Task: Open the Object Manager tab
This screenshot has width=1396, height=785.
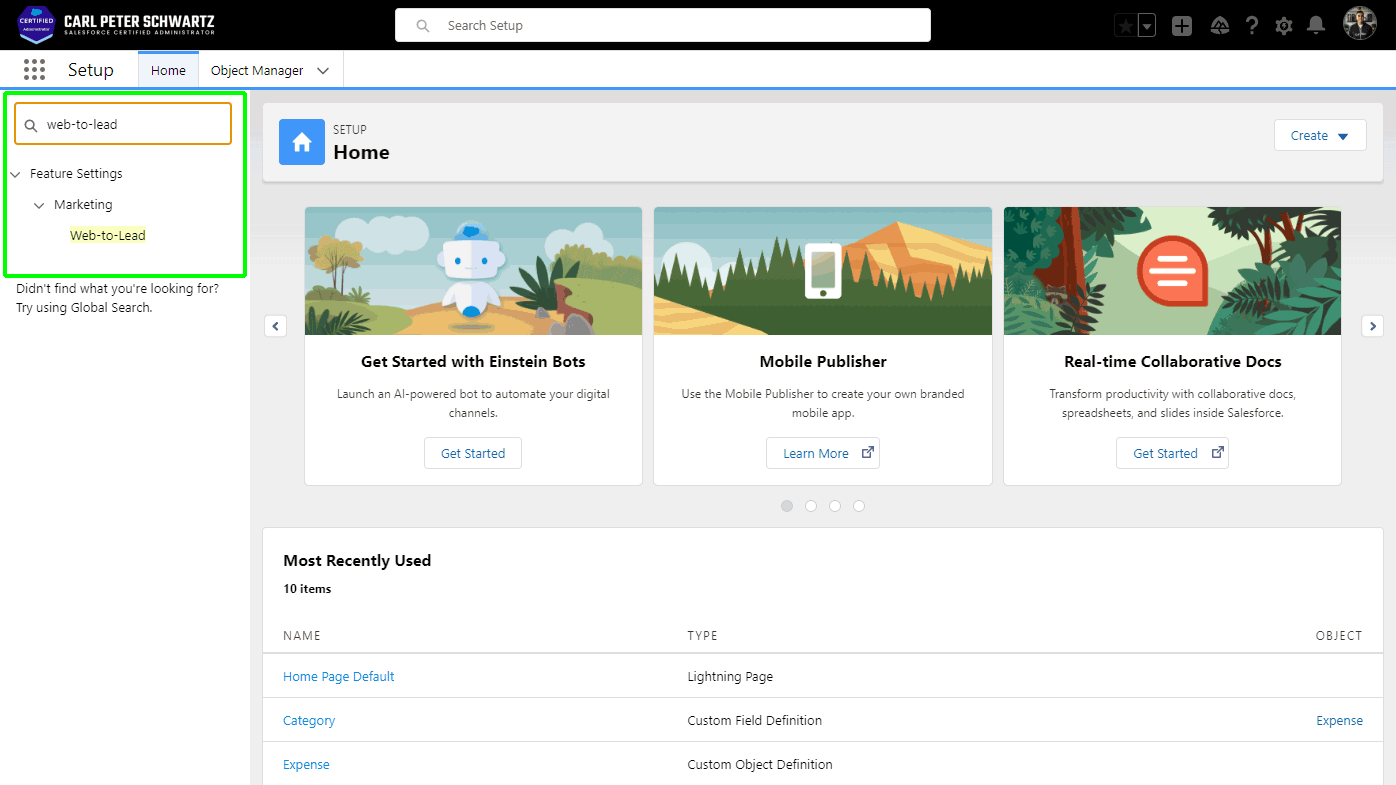Action: 257,70
